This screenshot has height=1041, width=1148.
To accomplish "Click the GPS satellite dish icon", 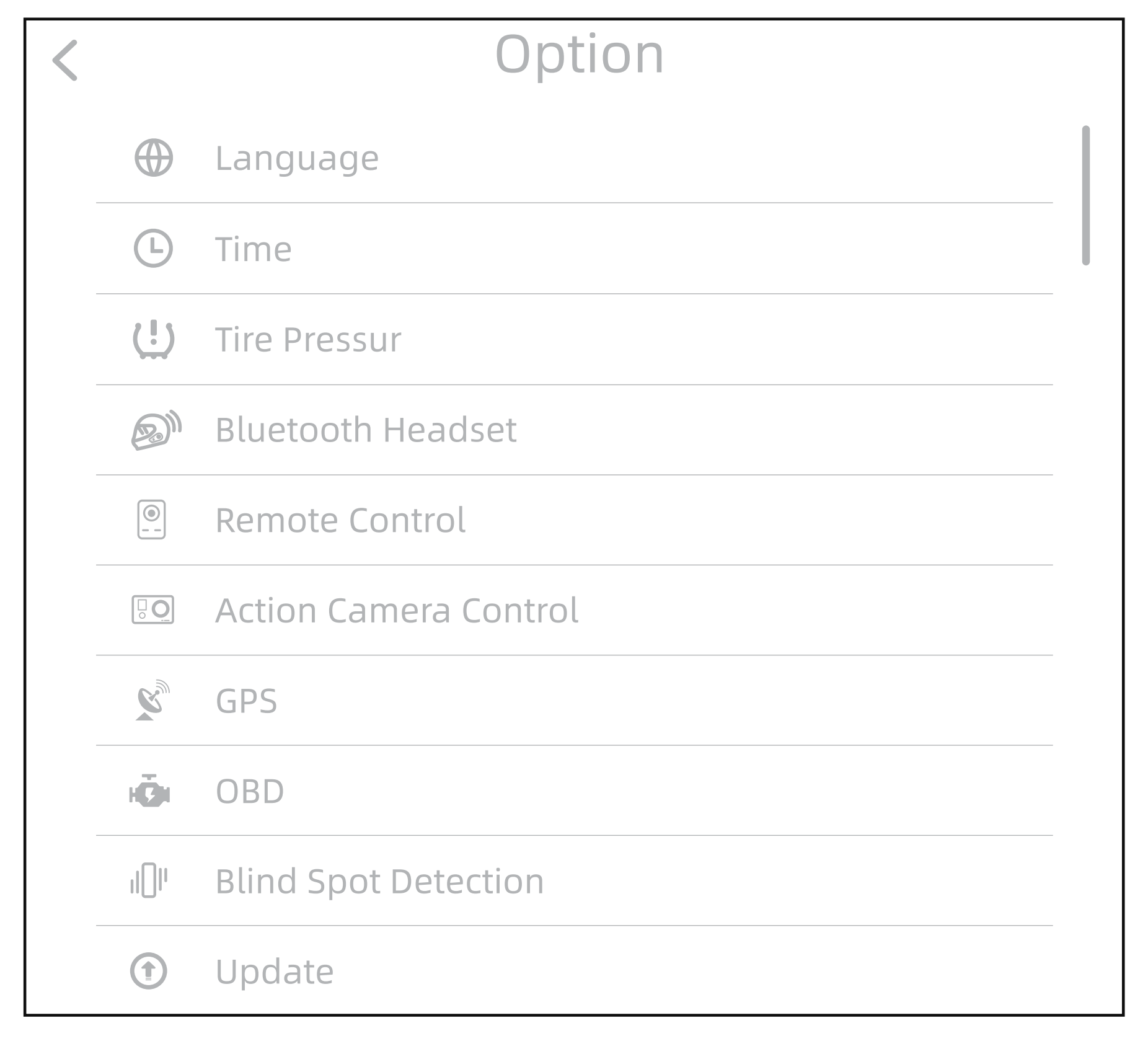I will pyautogui.click(x=152, y=701).
